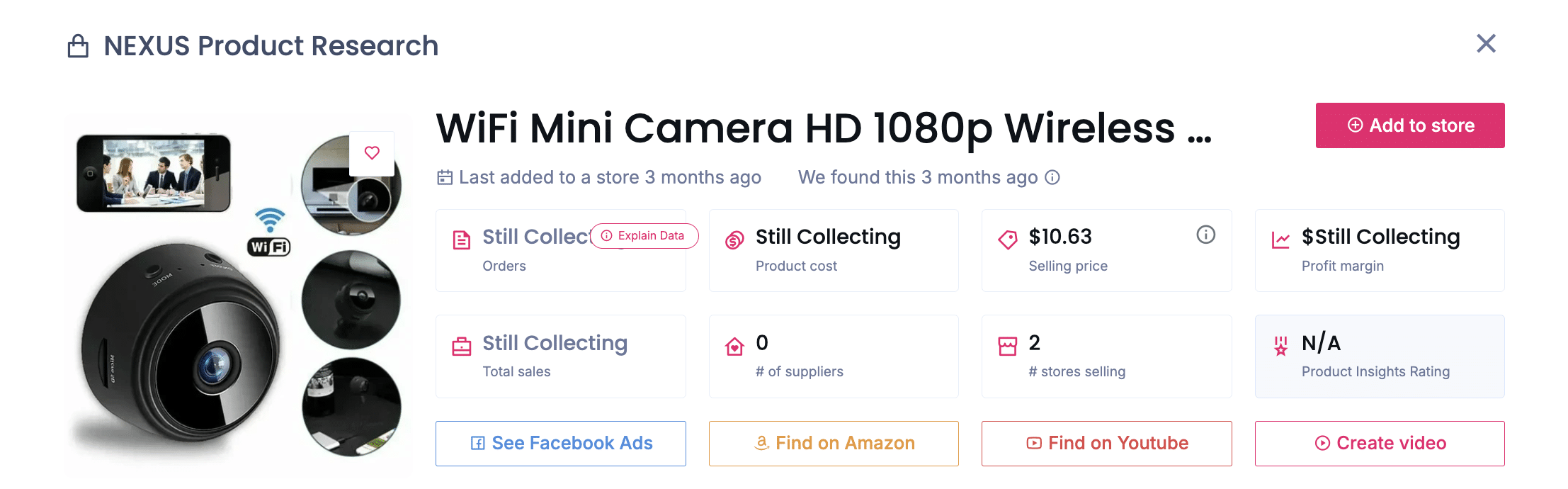Click Find on Youtube button
Viewport: 1568px width, 489px height.
(1106, 444)
